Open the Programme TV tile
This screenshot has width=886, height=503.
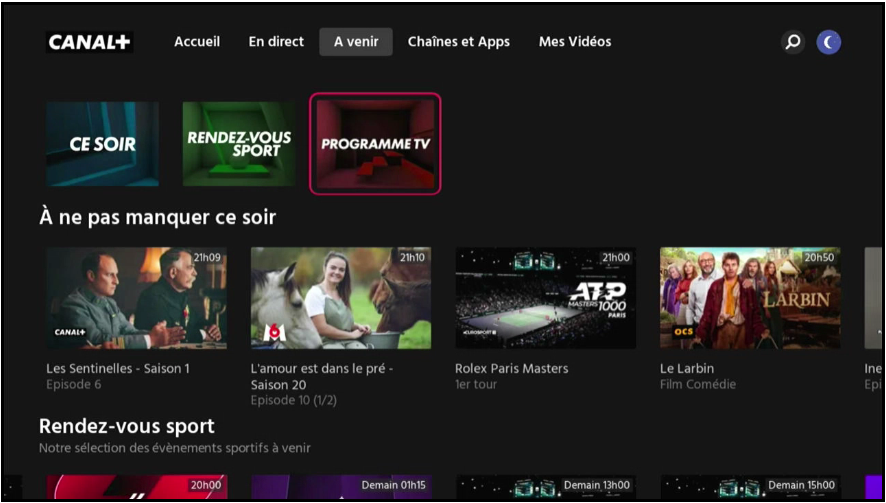pyautogui.click(x=375, y=144)
